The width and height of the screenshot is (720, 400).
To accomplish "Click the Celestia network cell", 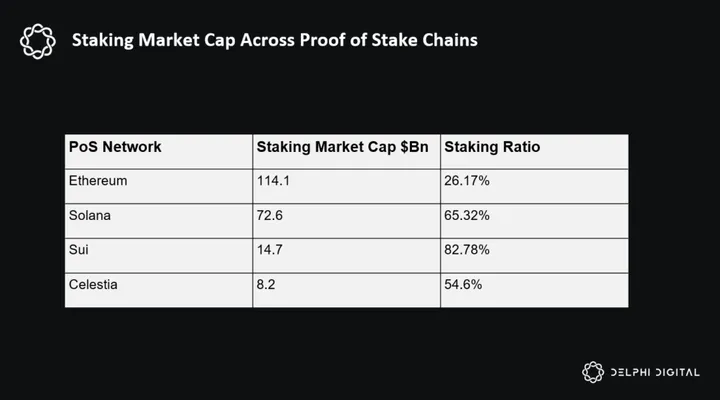I will (x=96, y=284).
